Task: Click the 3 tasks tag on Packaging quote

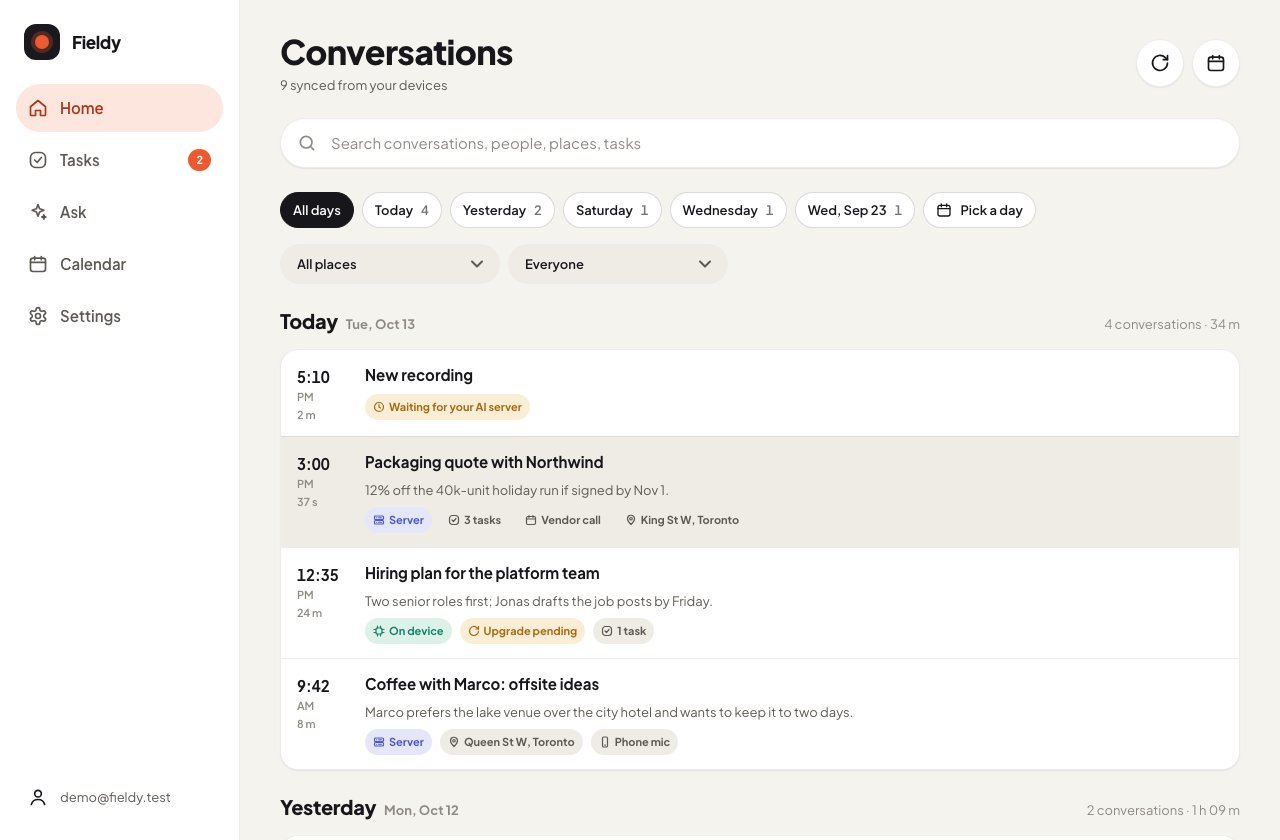Action: click(475, 520)
